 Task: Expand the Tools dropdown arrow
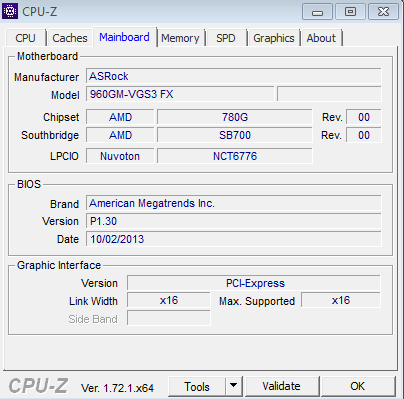click(x=234, y=387)
